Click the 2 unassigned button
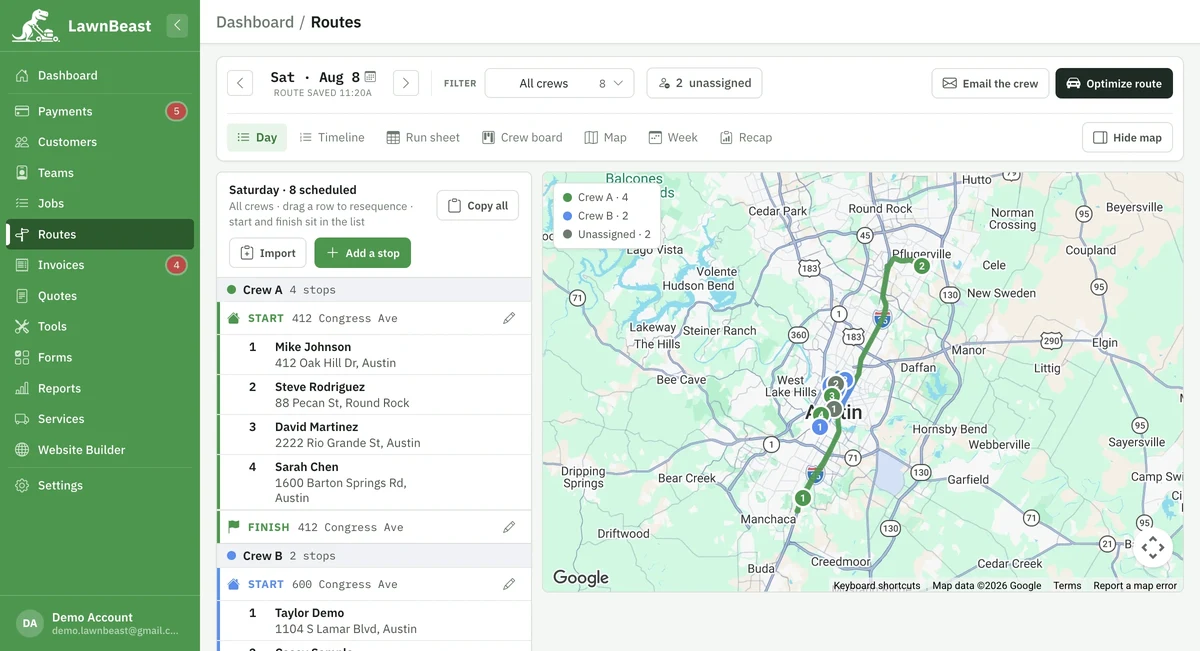Image resolution: width=1200 pixels, height=651 pixels. (704, 83)
